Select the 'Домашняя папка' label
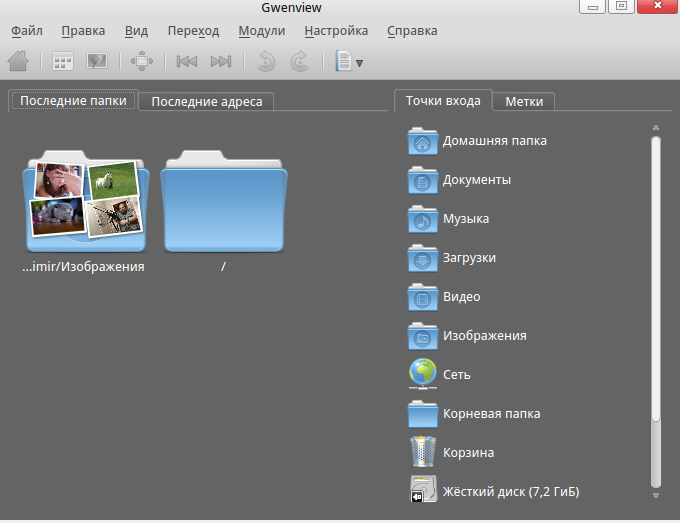Screen dimensions: 680x523 (x=494, y=141)
